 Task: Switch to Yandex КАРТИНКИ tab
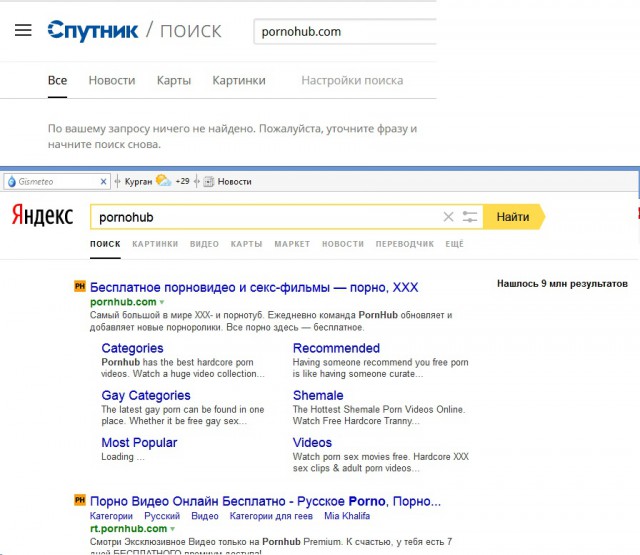[155, 244]
